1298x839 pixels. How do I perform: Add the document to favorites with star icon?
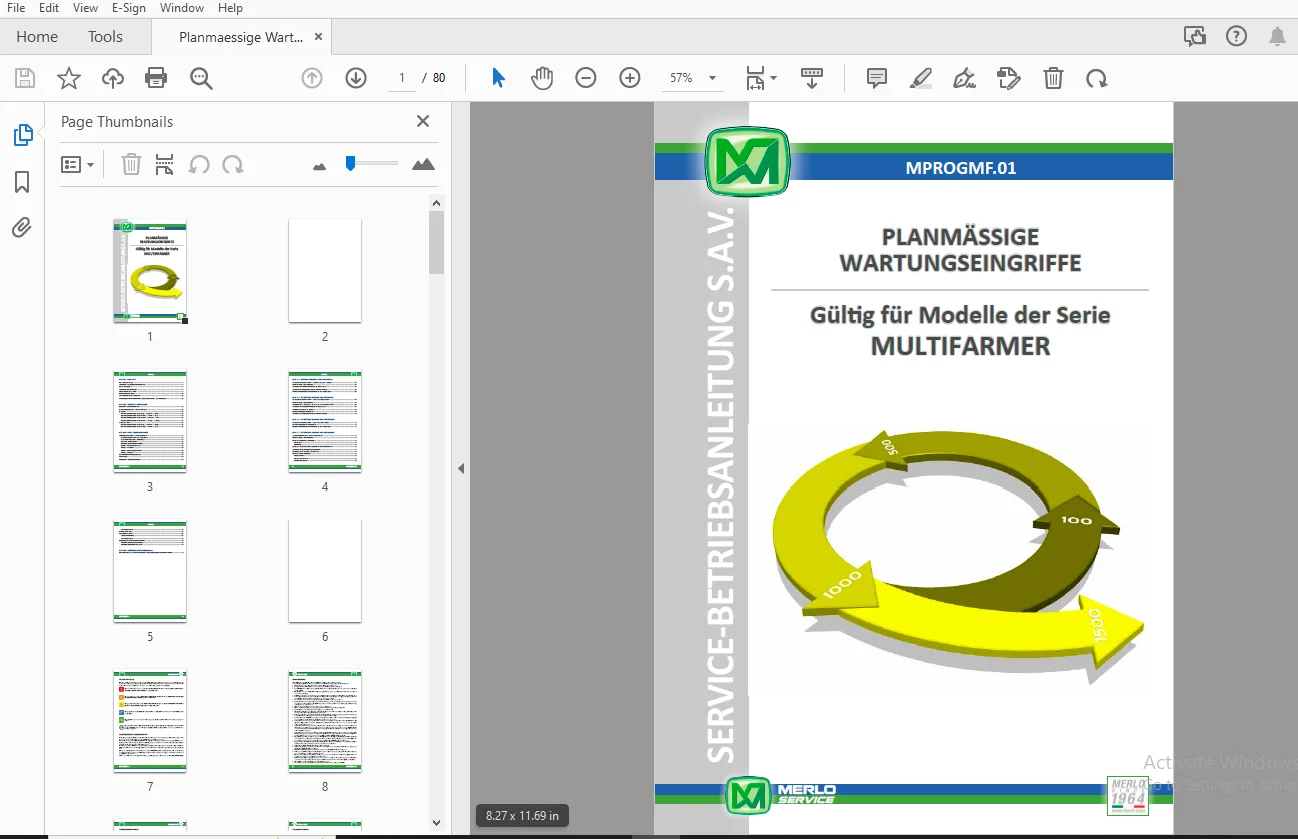(69, 78)
